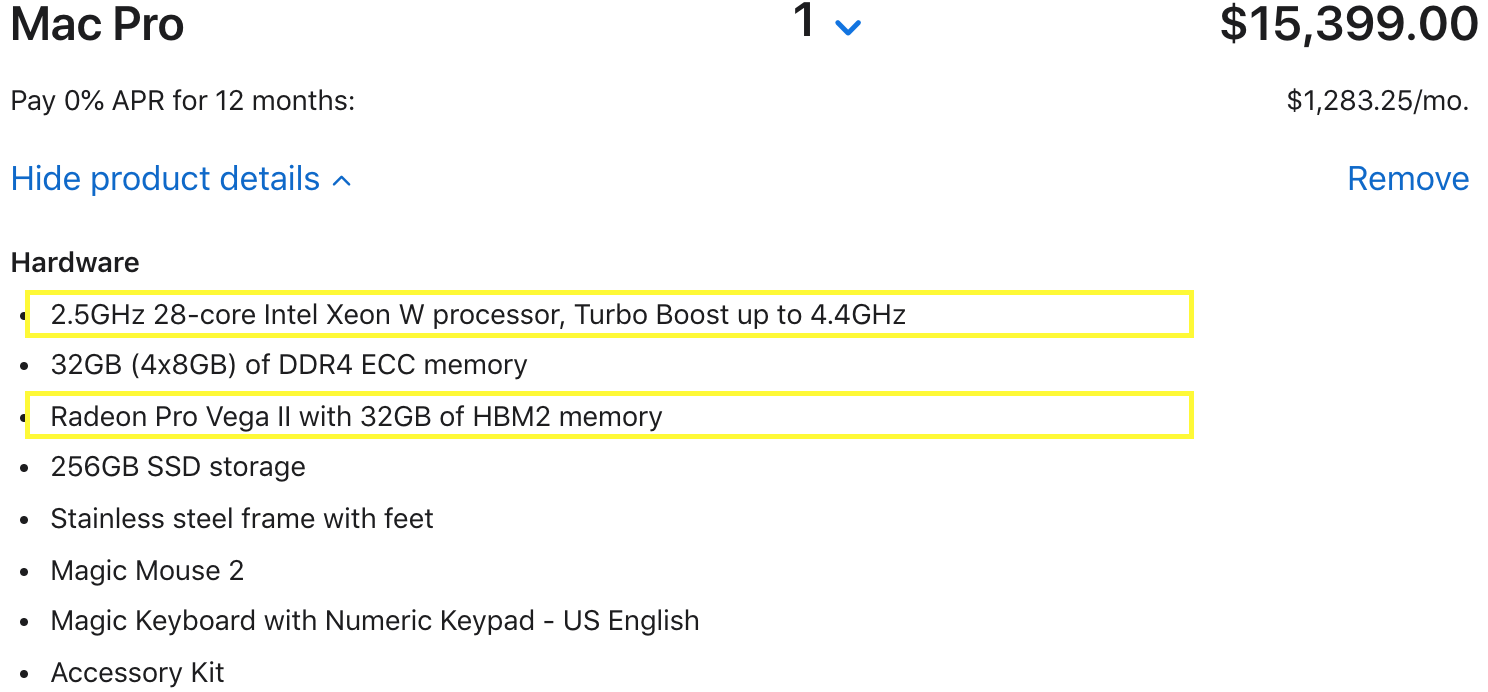Select the highlighted 28-core Intel Xeon W line
1488x692 pixels.
pos(478,315)
